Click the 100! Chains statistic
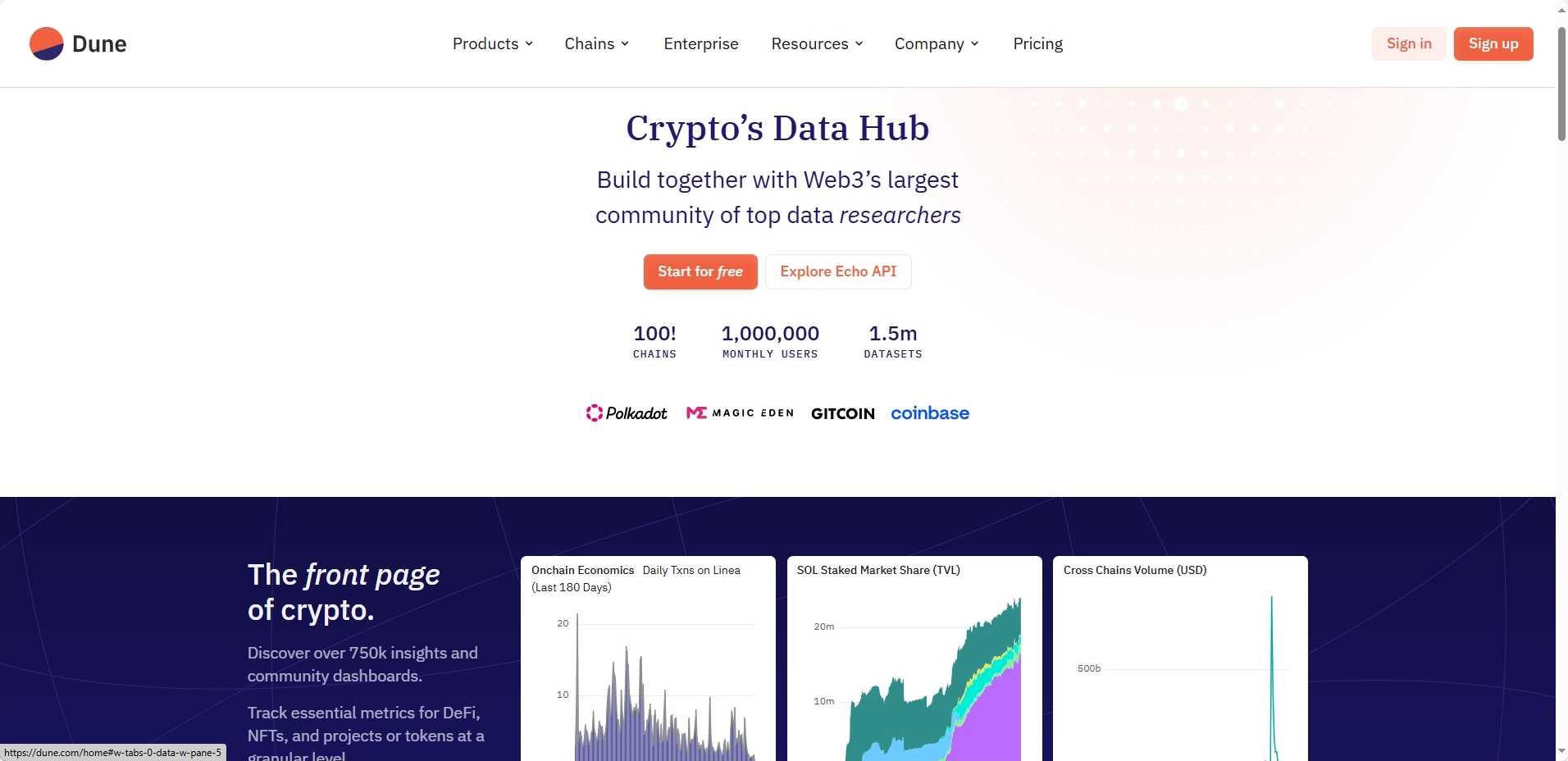 pos(654,341)
